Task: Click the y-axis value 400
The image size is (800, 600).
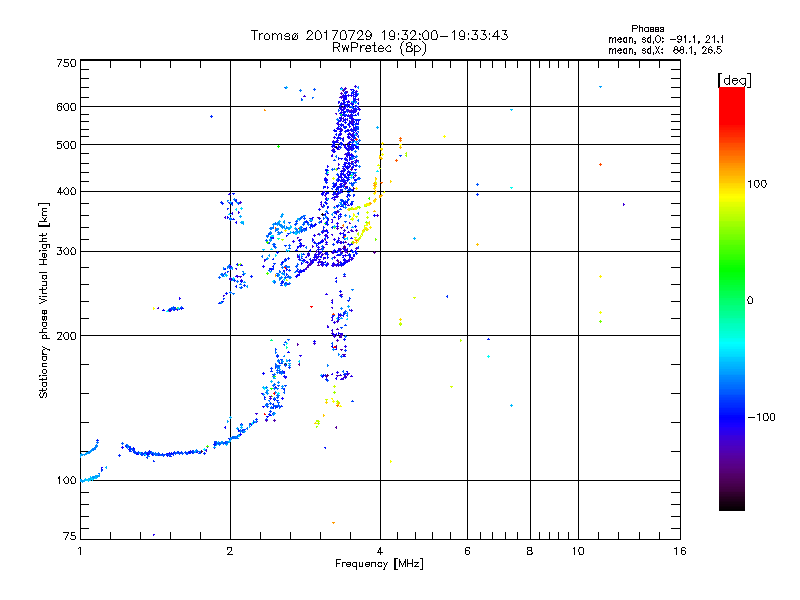Action: [x=66, y=191]
